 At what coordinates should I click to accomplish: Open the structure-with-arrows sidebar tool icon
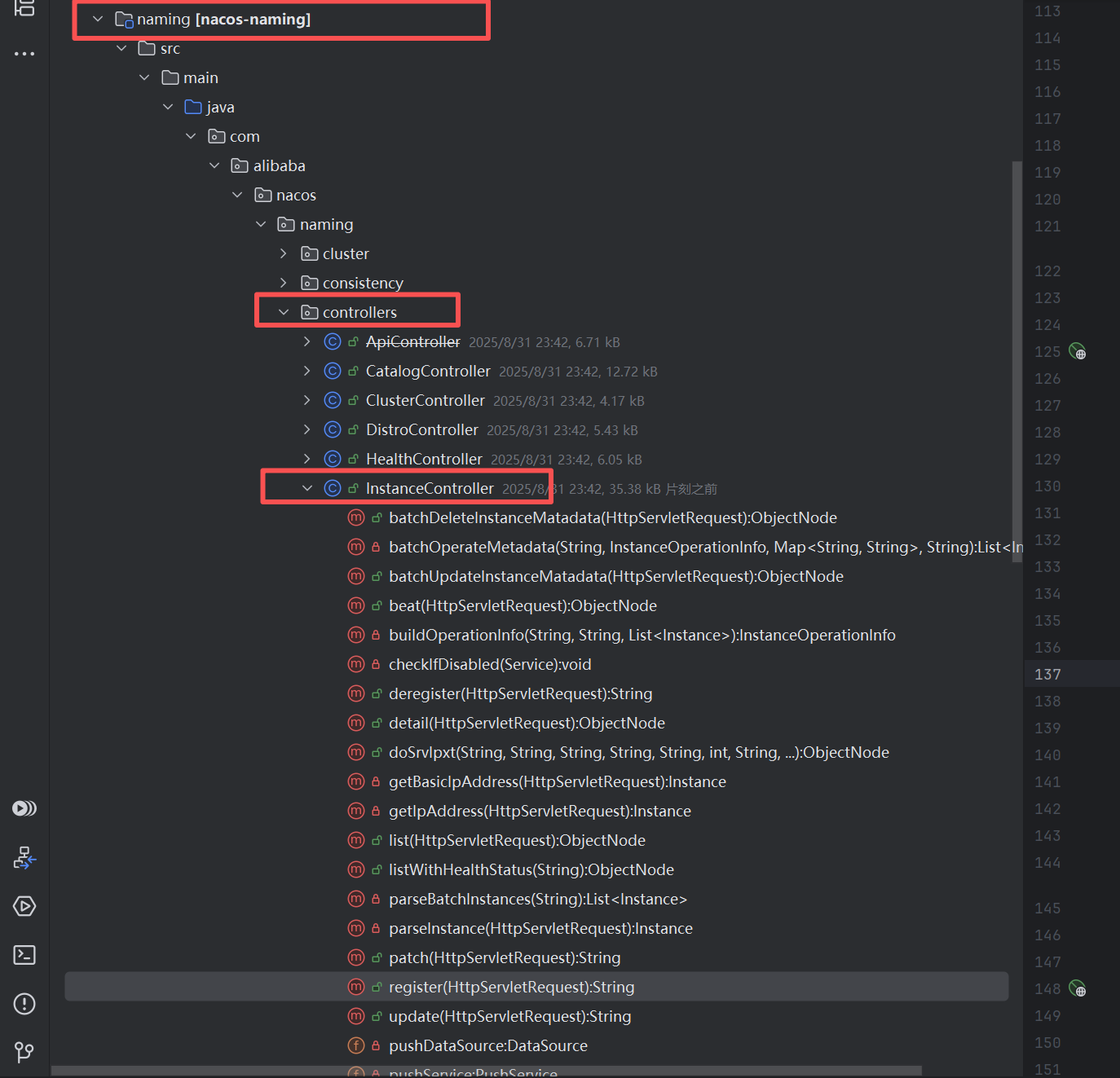tap(24, 857)
